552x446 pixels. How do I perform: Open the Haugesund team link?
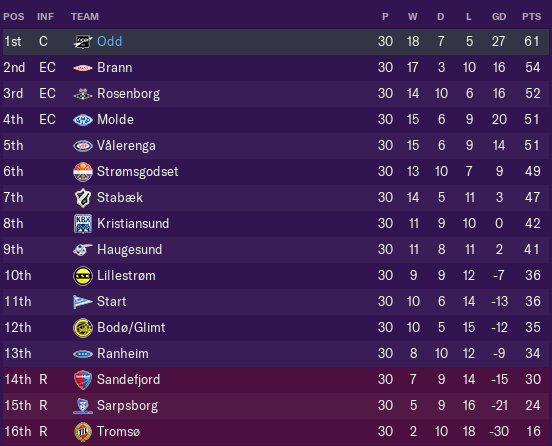pos(130,250)
